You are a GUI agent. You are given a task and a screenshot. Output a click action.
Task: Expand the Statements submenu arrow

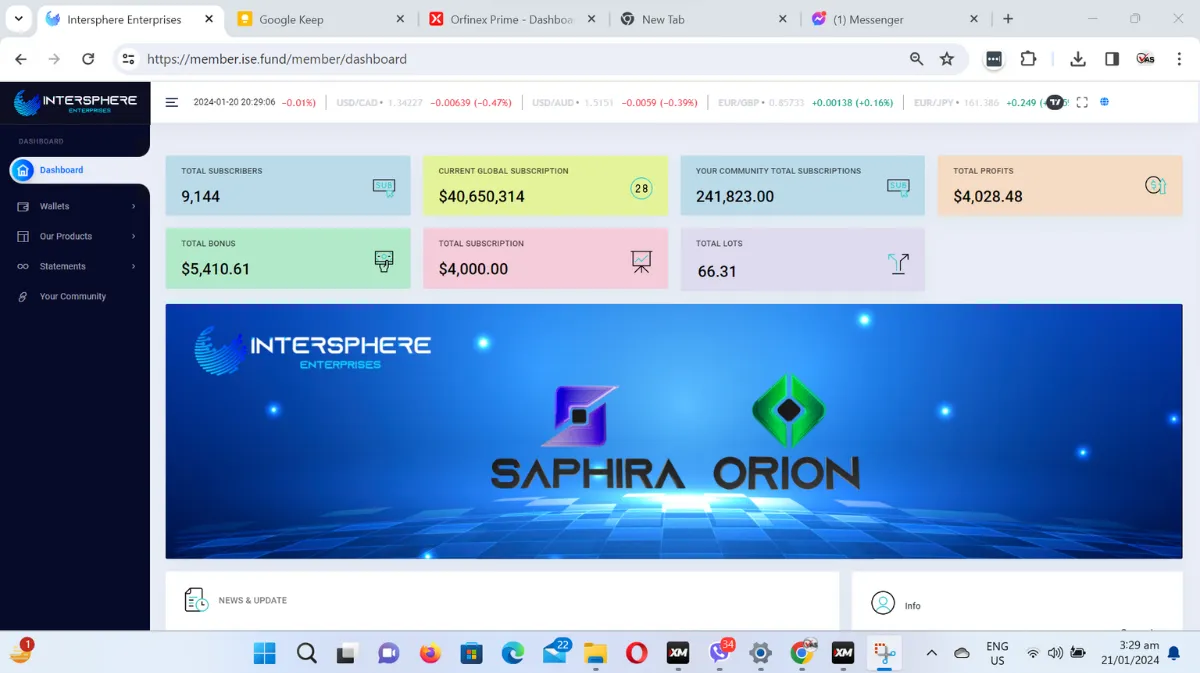(x=133, y=267)
